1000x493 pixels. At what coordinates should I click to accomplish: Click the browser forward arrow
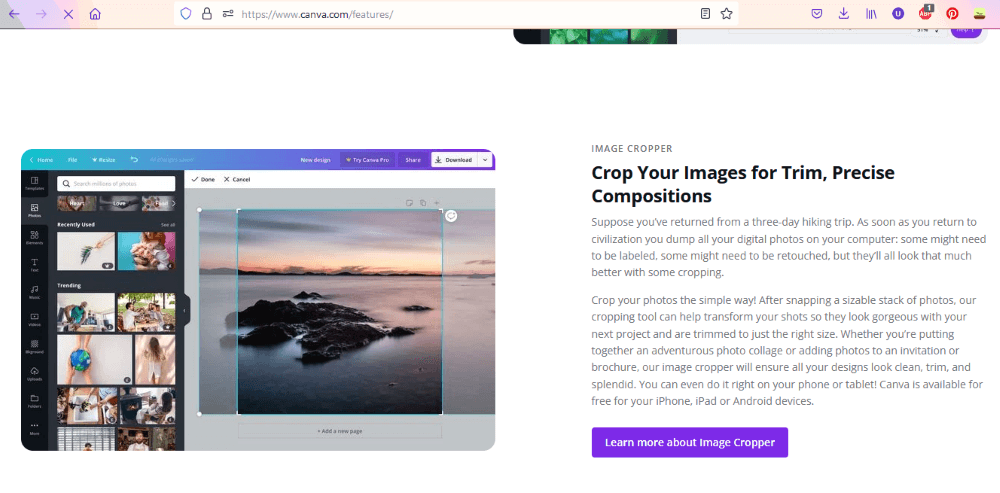[41, 13]
